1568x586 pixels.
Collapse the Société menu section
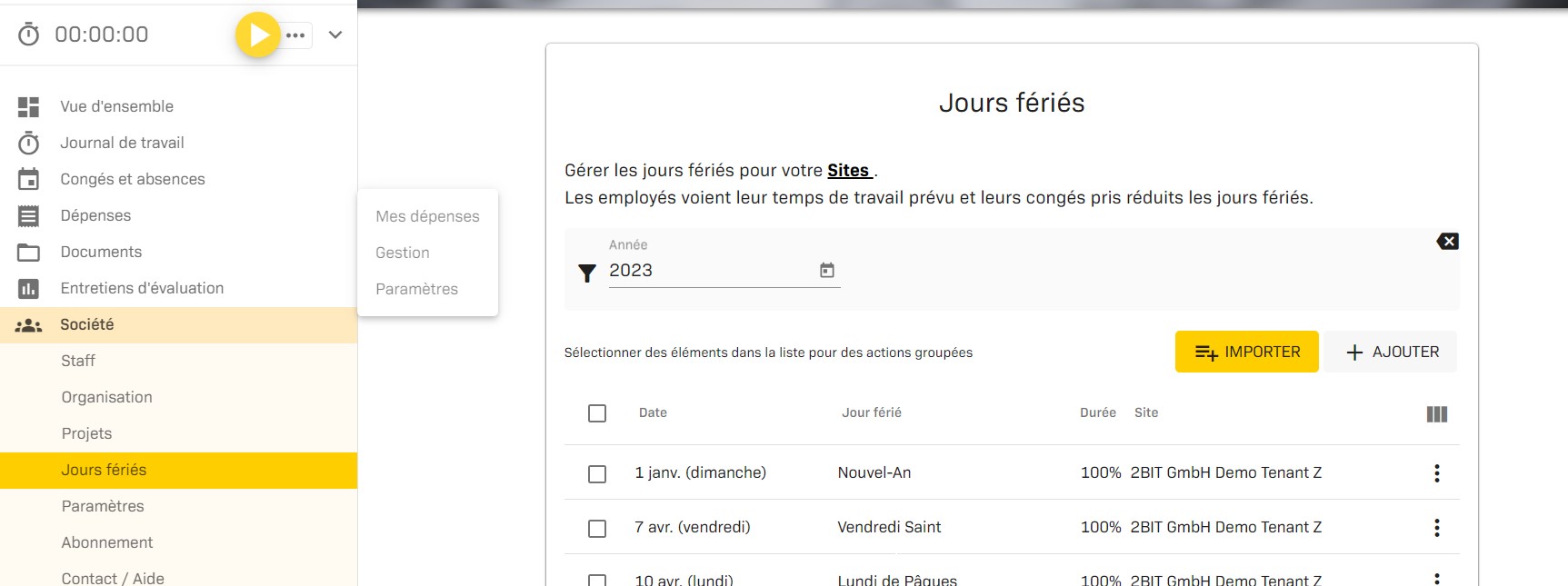[x=87, y=324]
